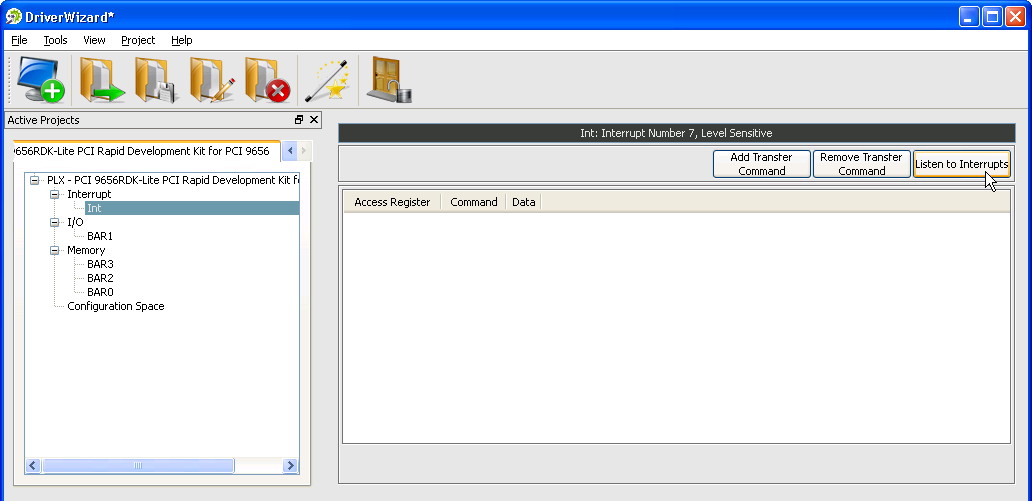This screenshot has height=501, width=1032.
Task: Click tree horizontal scrollbar right arrow
Action: tap(290, 465)
